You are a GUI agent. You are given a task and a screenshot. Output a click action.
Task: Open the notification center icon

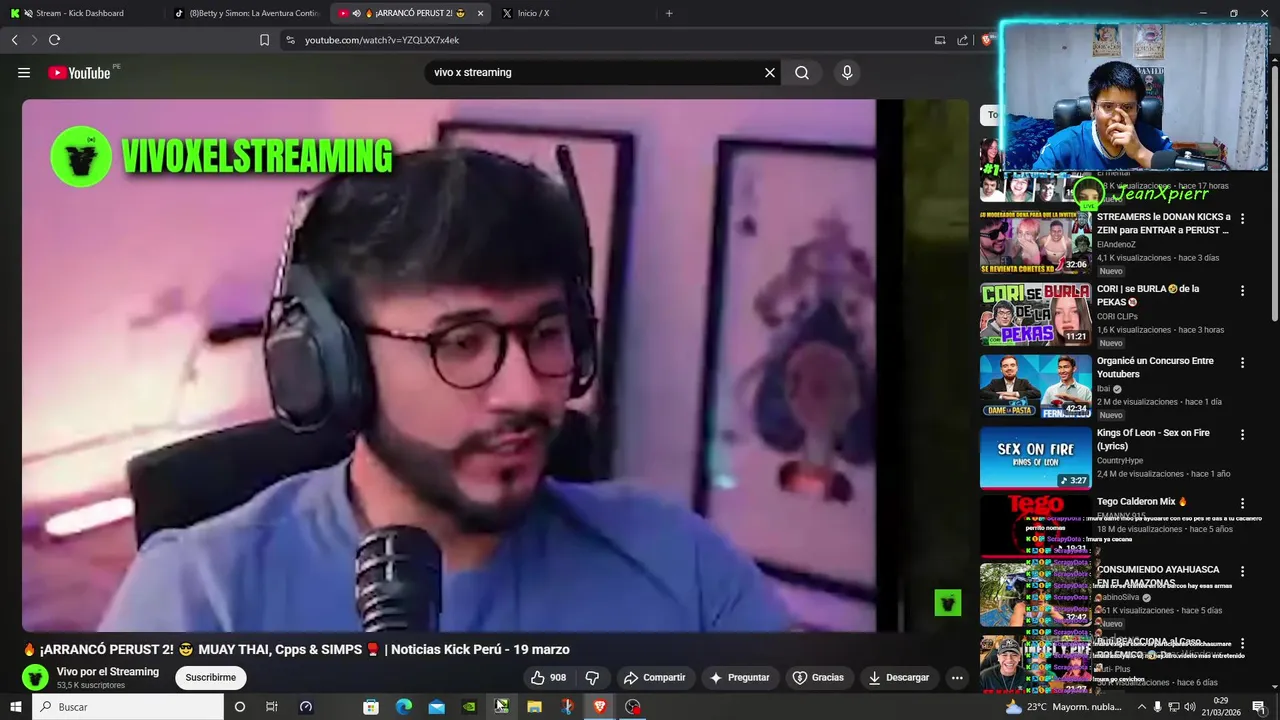tap(1258, 706)
